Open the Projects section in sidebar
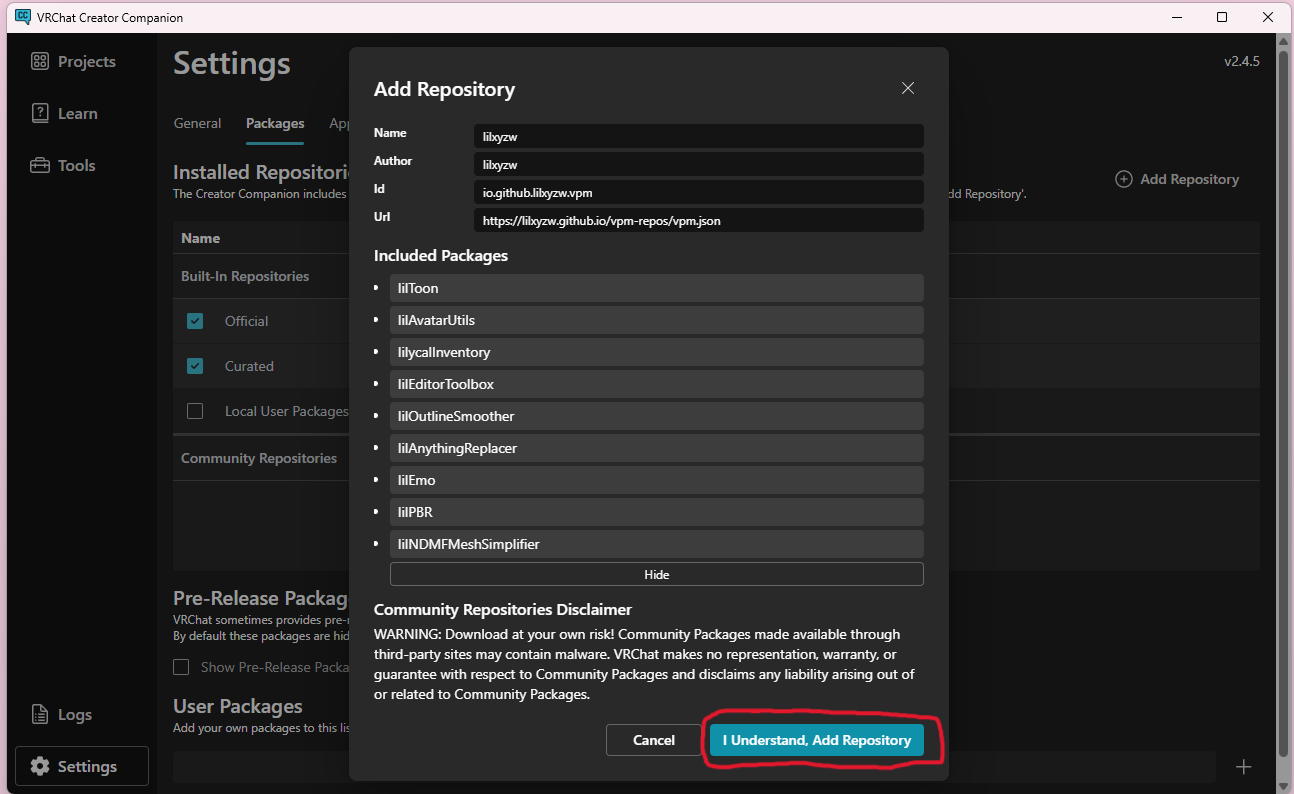 74,62
